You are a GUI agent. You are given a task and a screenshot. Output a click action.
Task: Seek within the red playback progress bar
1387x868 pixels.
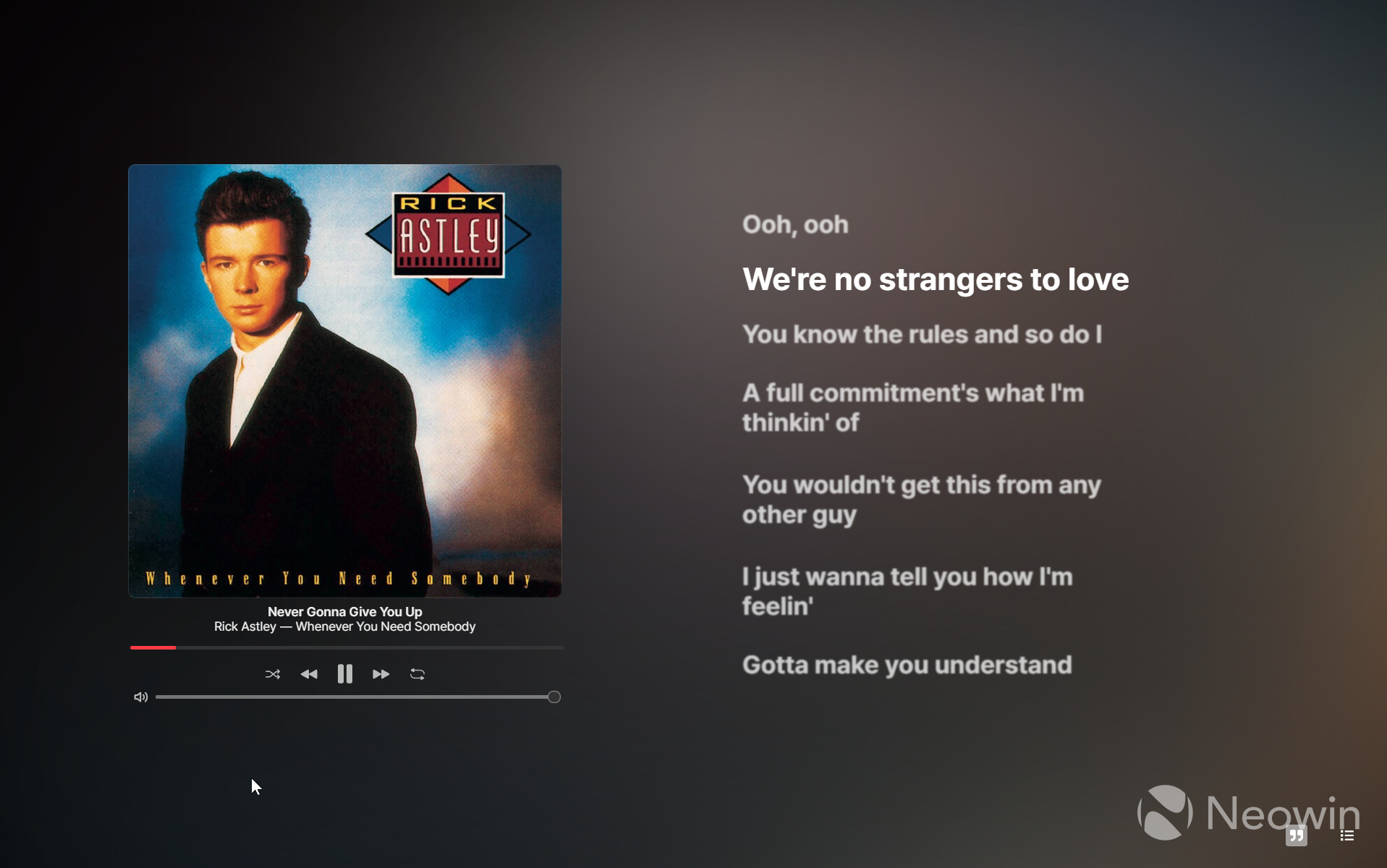click(x=347, y=647)
